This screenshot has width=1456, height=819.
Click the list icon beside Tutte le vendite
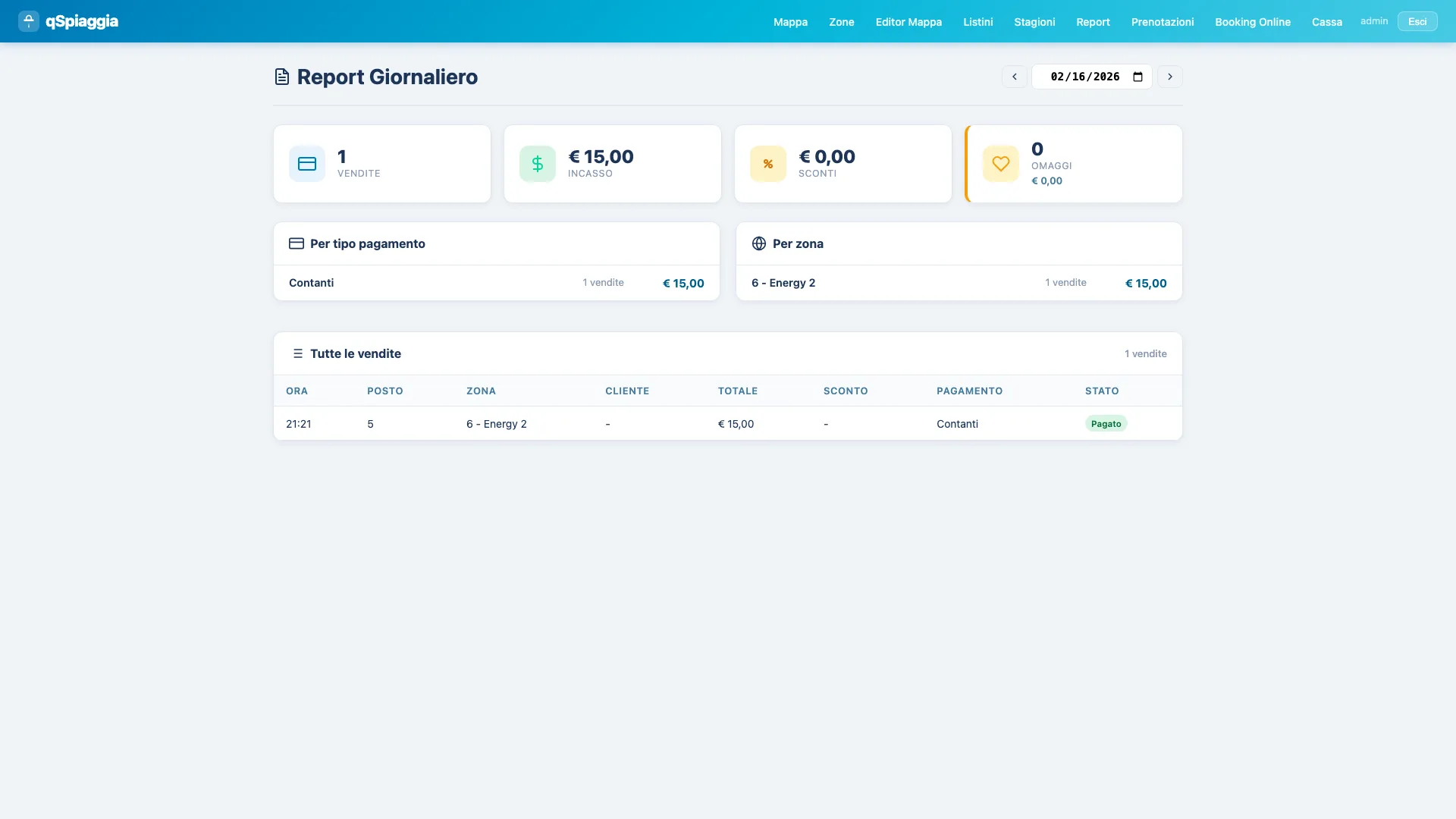pos(298,353)
